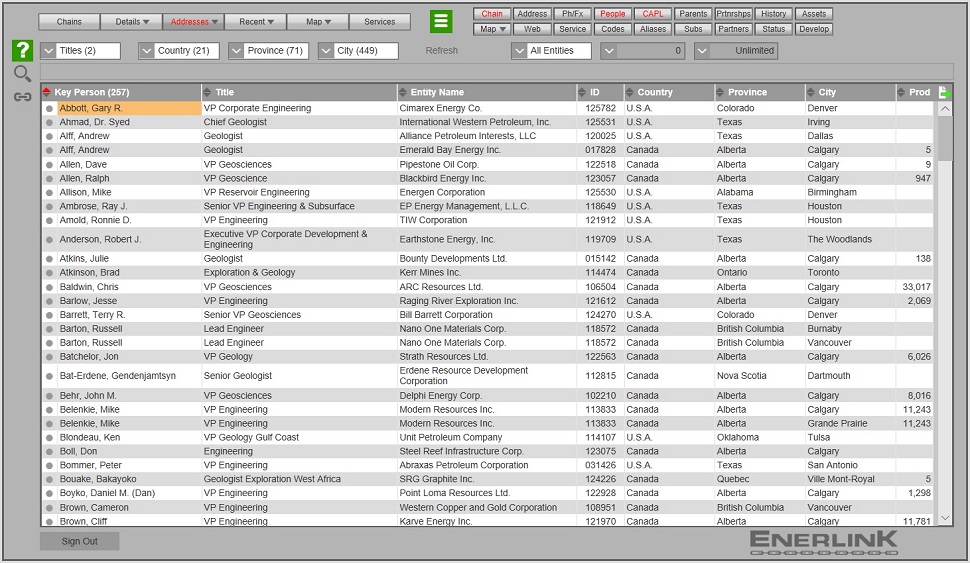Select the Cimarex Energy Co. entity cell
This screenshot has width=970, height=563.
487,108
